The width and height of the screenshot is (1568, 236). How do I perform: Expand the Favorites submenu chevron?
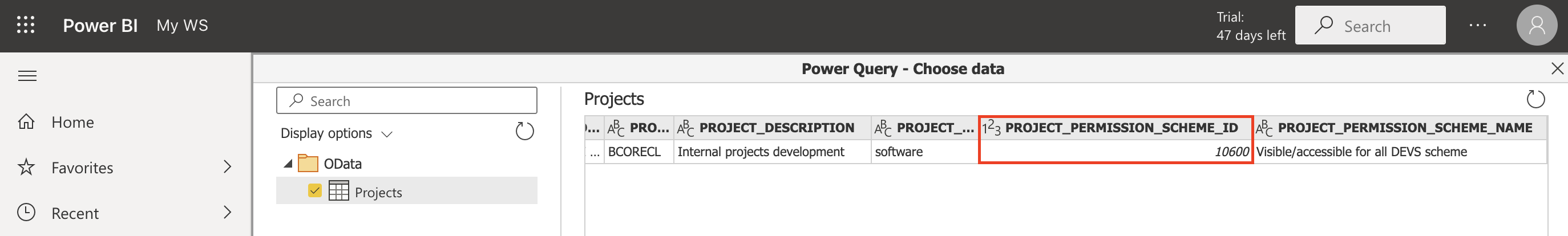[227, 166]
